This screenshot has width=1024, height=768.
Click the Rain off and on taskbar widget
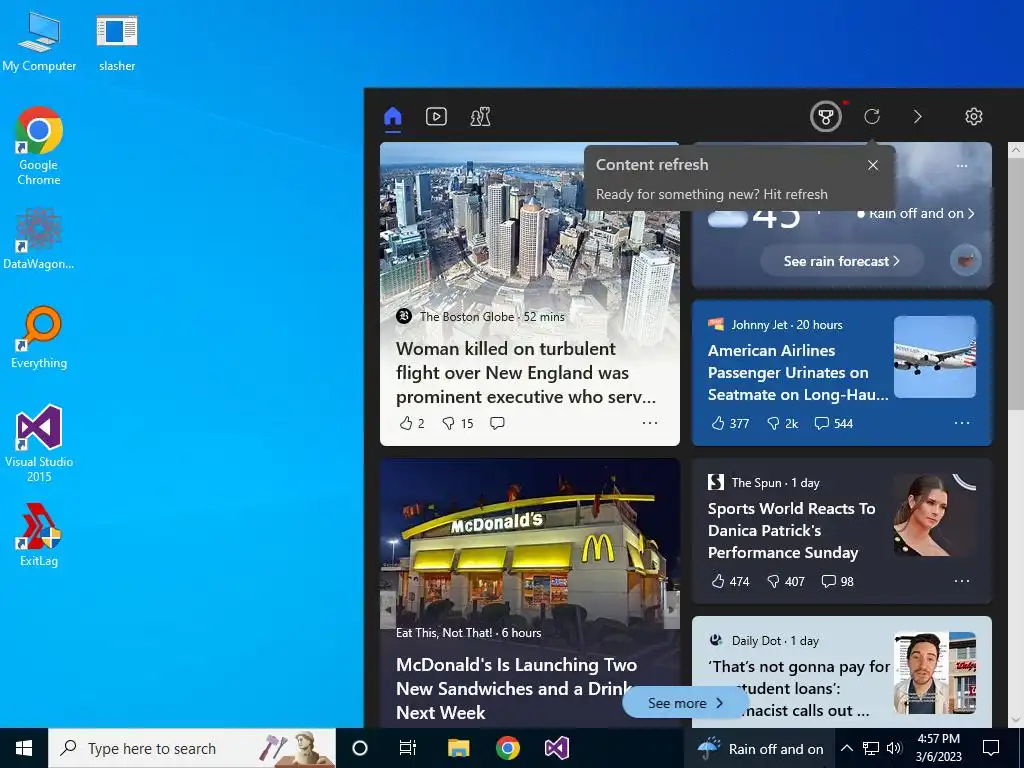click(760, 748)
